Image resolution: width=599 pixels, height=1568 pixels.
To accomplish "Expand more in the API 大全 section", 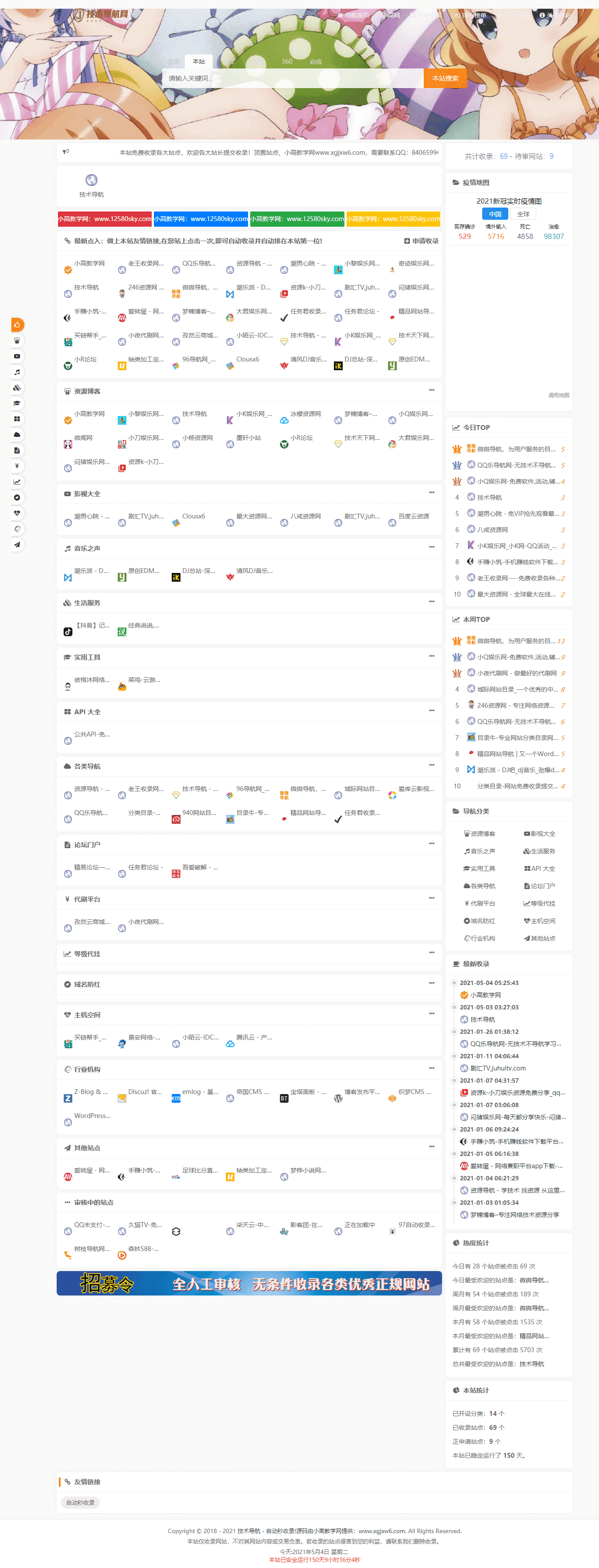I will click(x=431, y=710).
